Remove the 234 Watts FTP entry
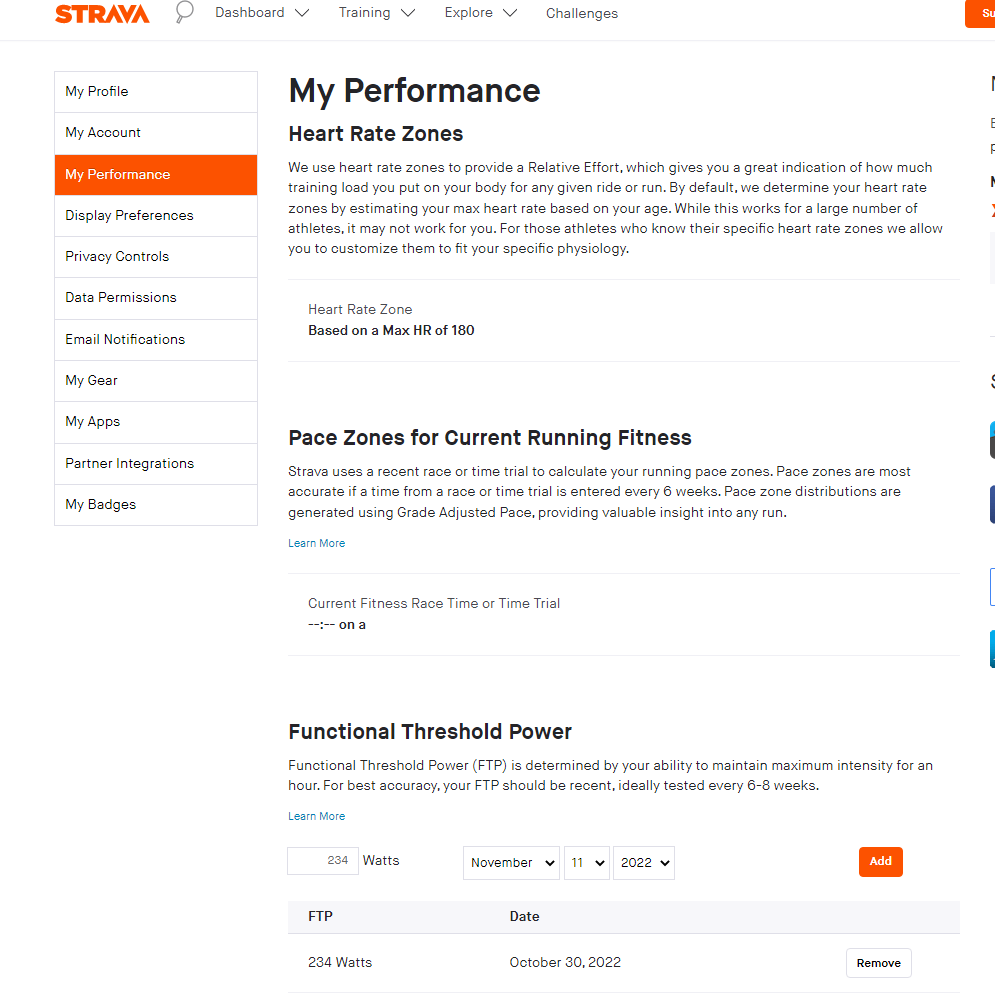Image resolution: width=995 pixels, height=1006 pixels. (878, 963)
